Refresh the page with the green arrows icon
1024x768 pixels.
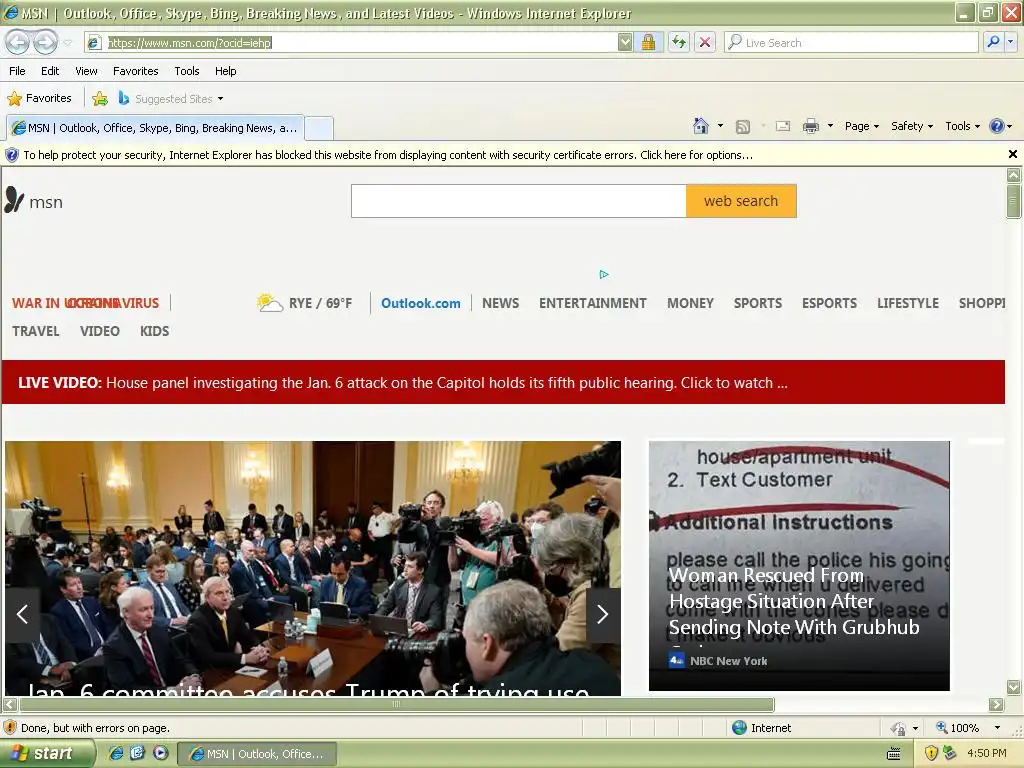point(679,42)
